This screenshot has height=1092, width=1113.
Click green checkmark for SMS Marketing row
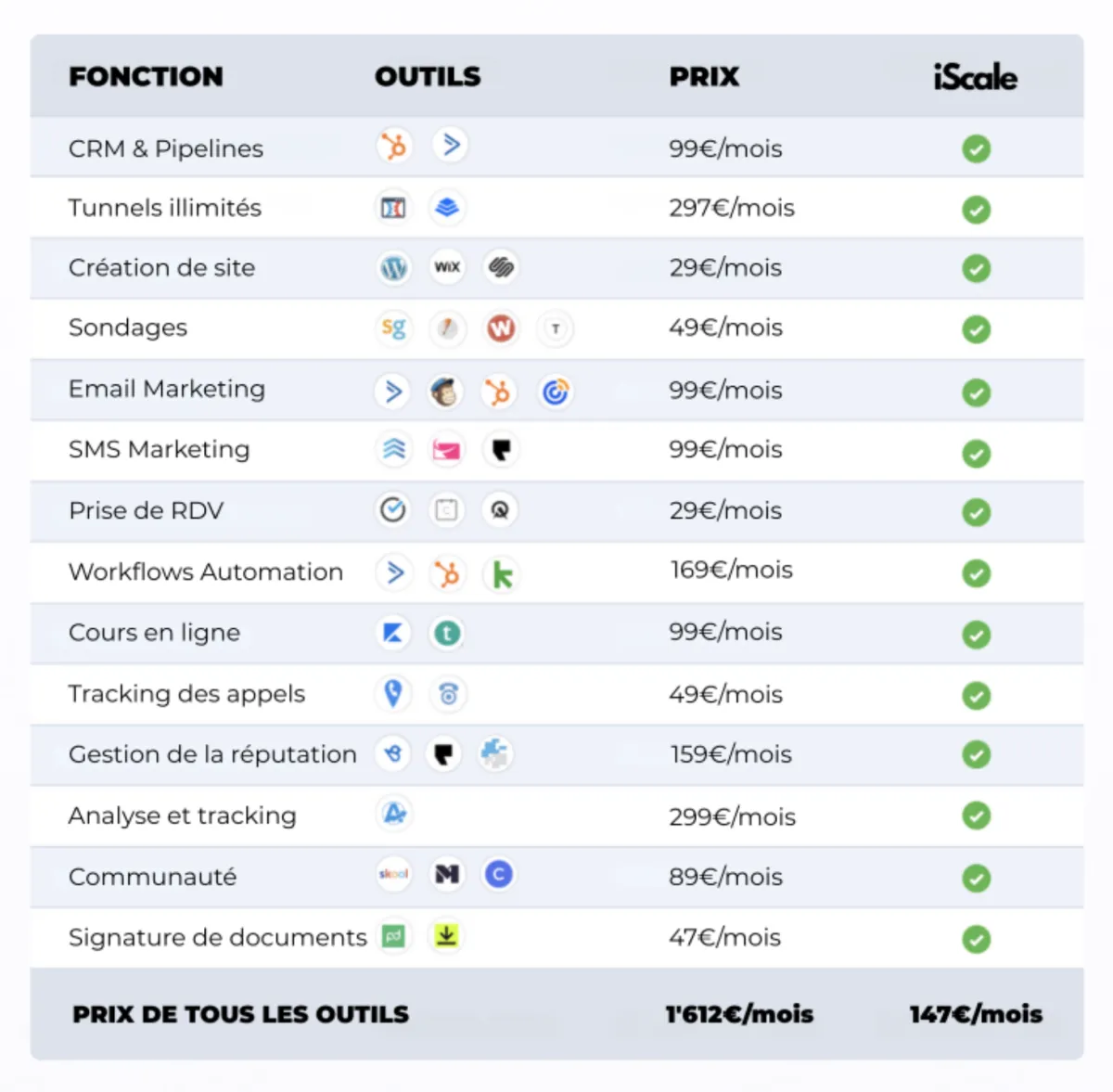pyautogui.click(x=976, y=454)
